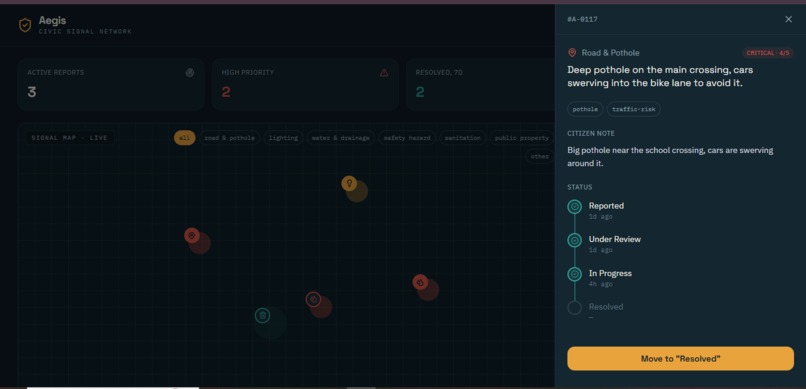This screenshot has height=389, width=806.
Task: Close the report detail panel
Action: (788, 19)
